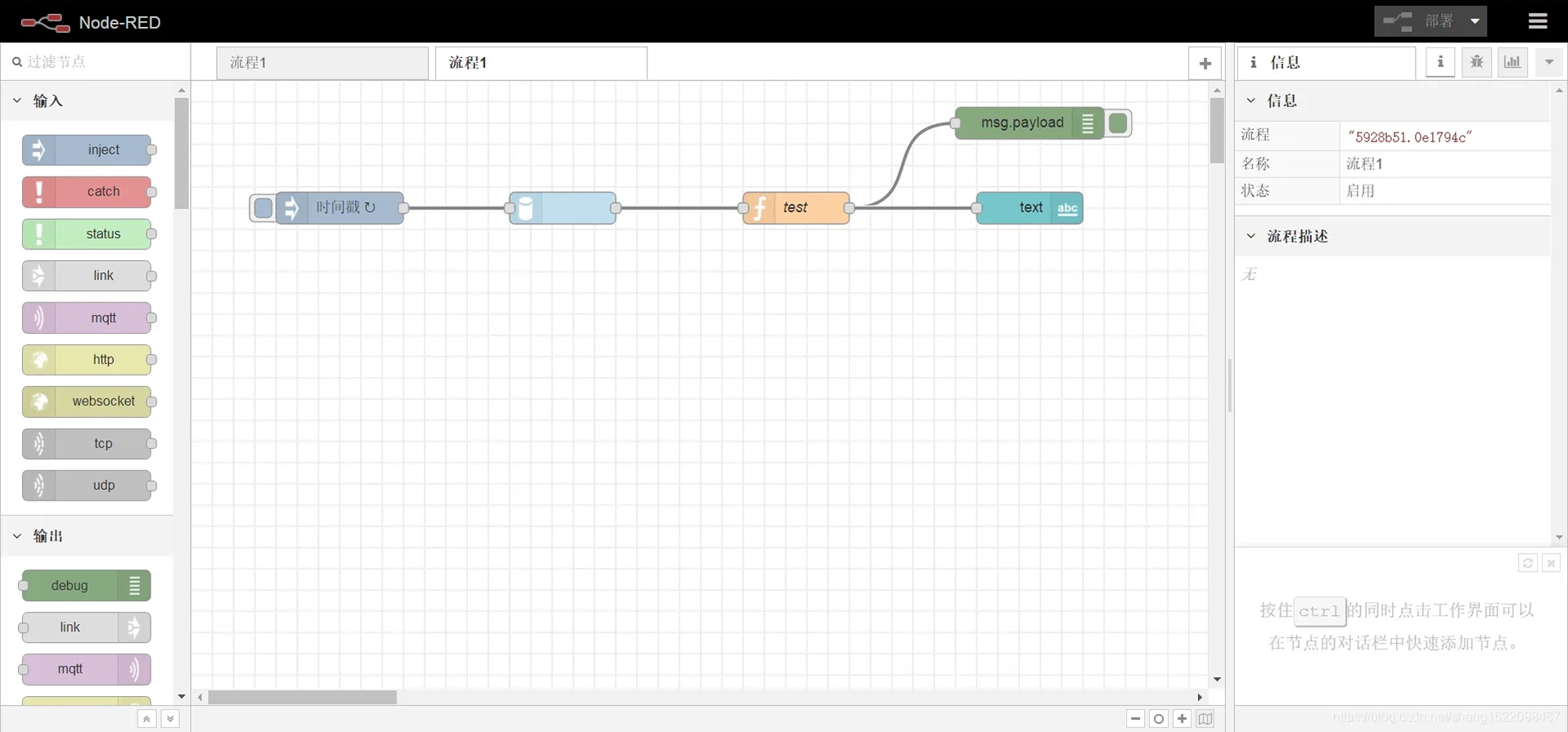
Task: Select the tcp node in palette
Action: (87, 443)
